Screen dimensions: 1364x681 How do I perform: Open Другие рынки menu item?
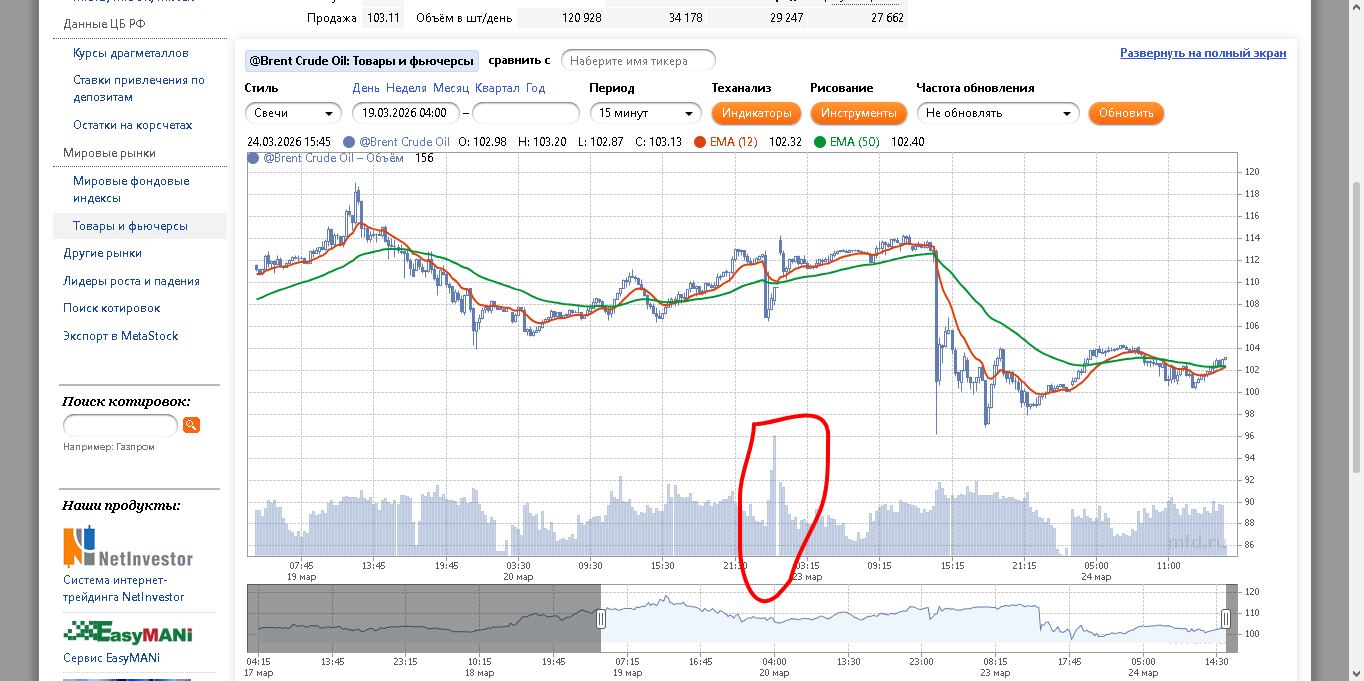(102, 253)
